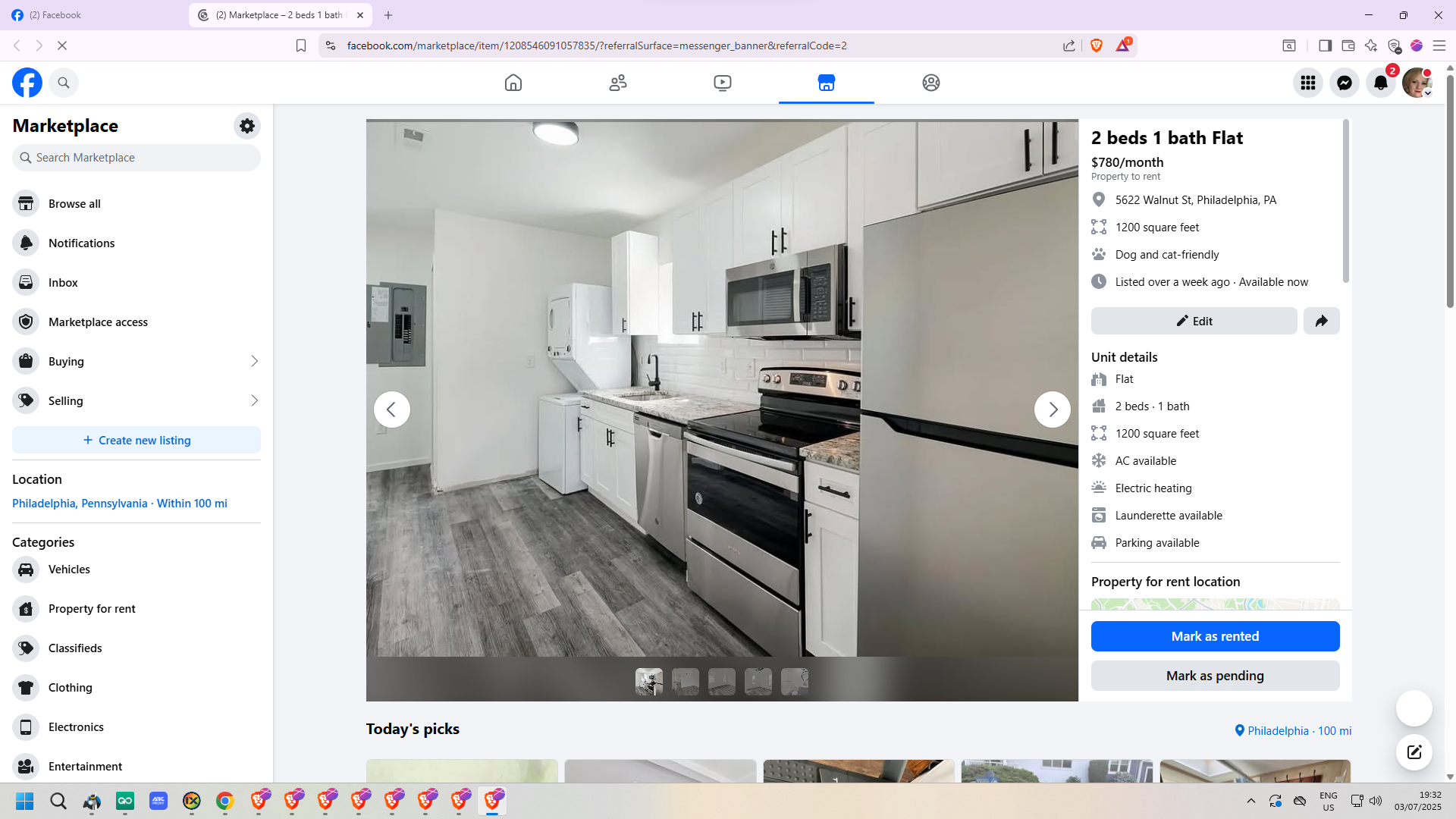Open the Video tab icon
The height and width of the screenshot is (819, 1456).
pyautogui.click(x=723, y=83)
